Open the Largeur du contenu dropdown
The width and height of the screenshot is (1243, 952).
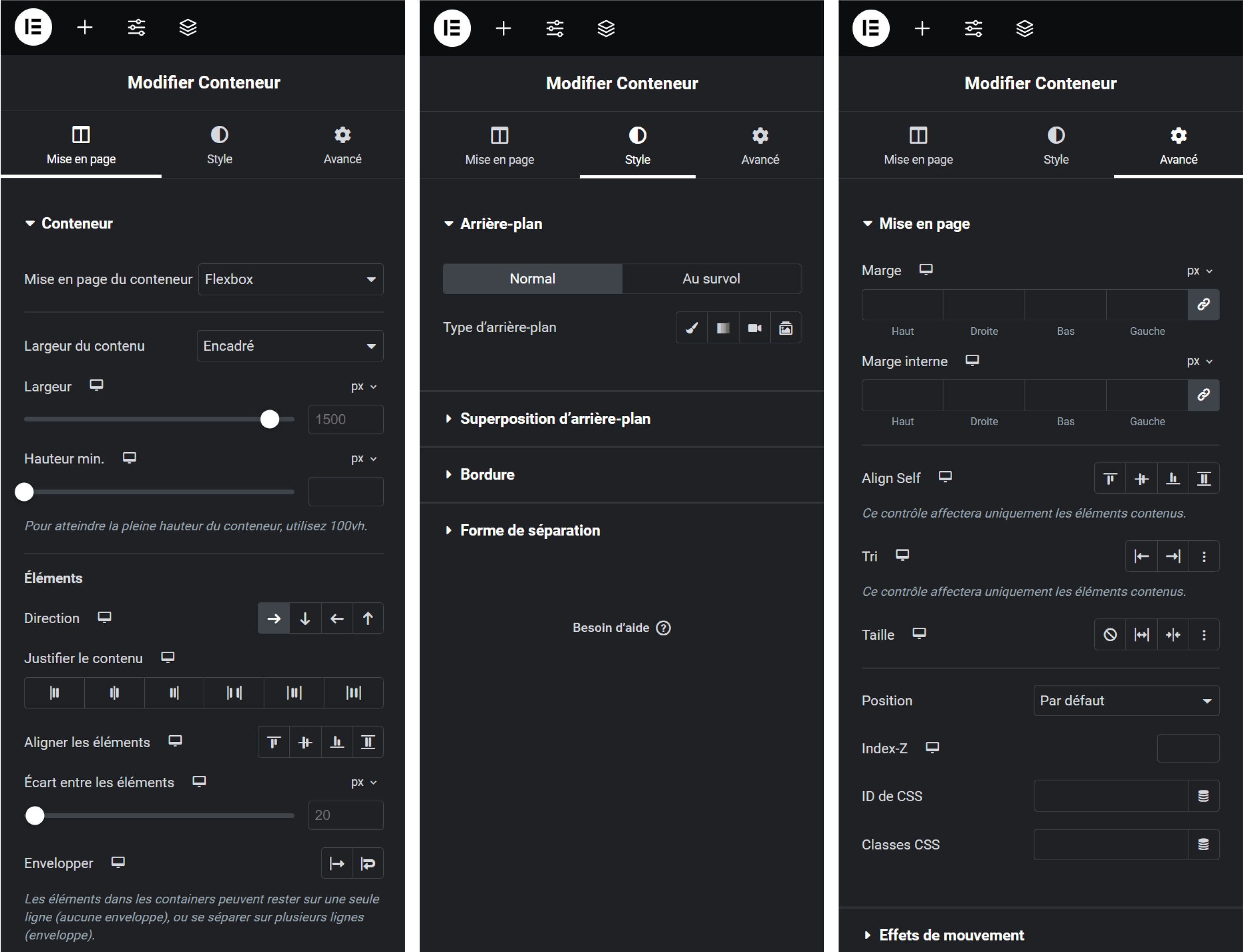[x=290, y=346]
